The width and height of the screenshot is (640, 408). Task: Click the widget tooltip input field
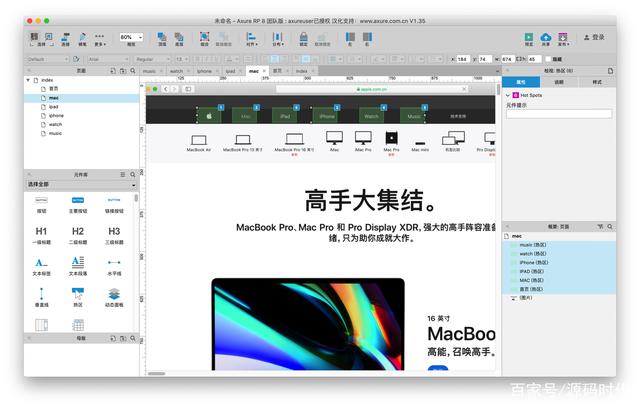[x=559, y=114]
